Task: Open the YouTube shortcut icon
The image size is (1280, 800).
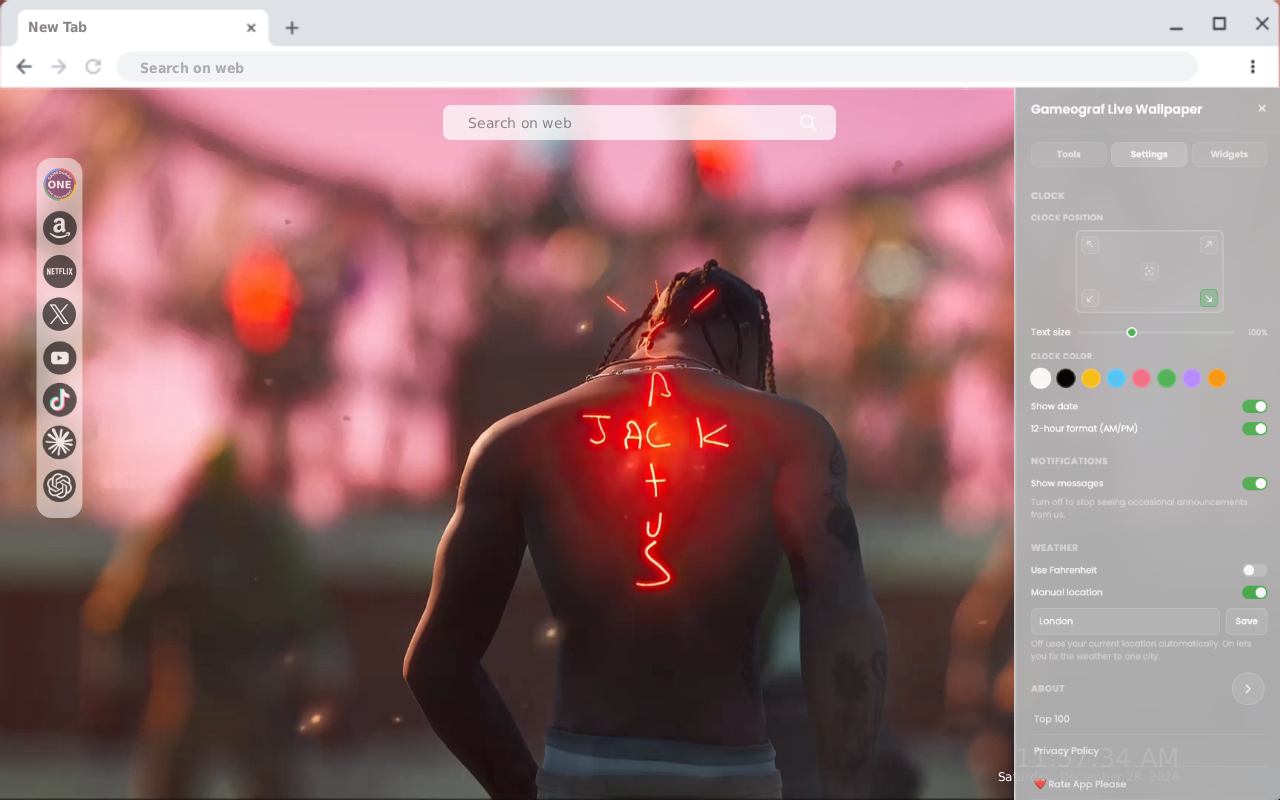Action: pyautogui.click(x=60, y=357)
